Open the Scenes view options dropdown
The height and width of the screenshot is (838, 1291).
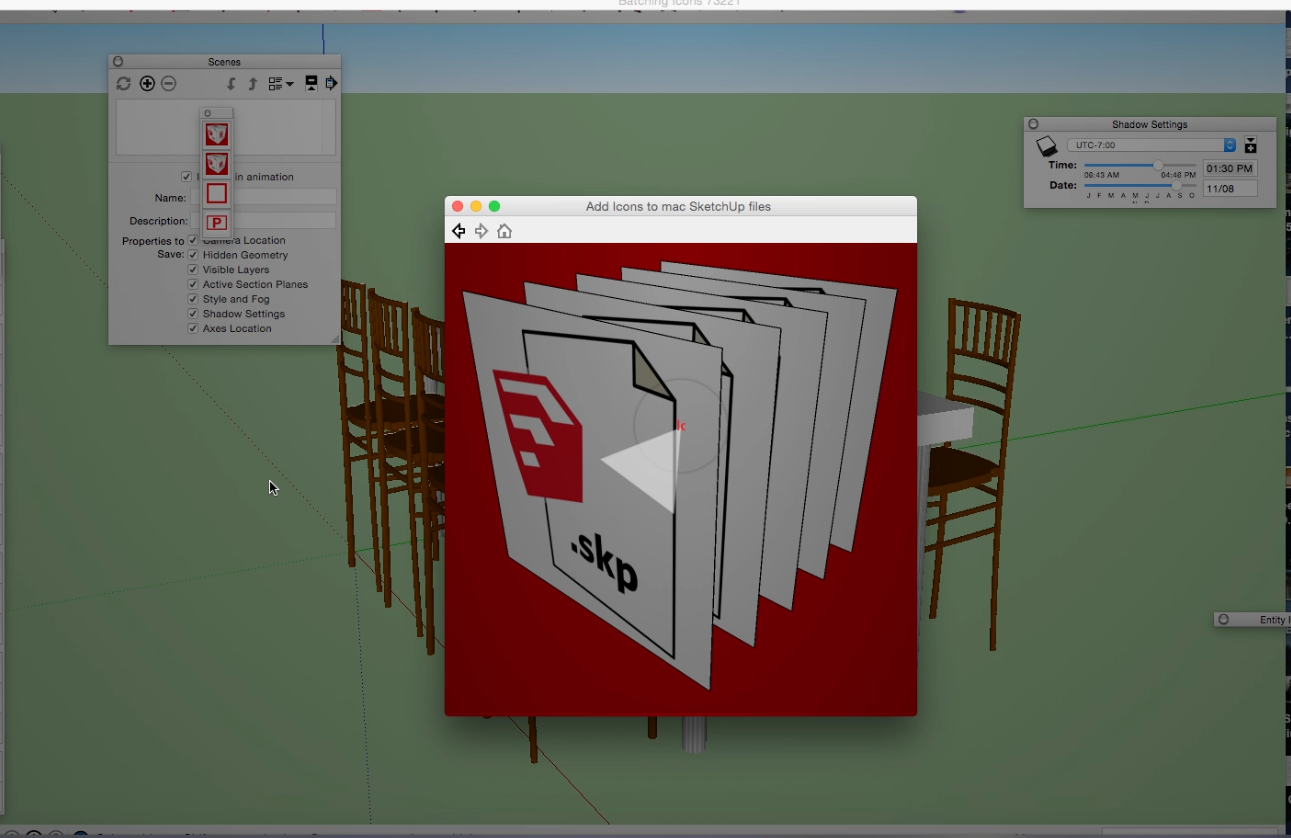pyautogui.click(x=280, y=84)
